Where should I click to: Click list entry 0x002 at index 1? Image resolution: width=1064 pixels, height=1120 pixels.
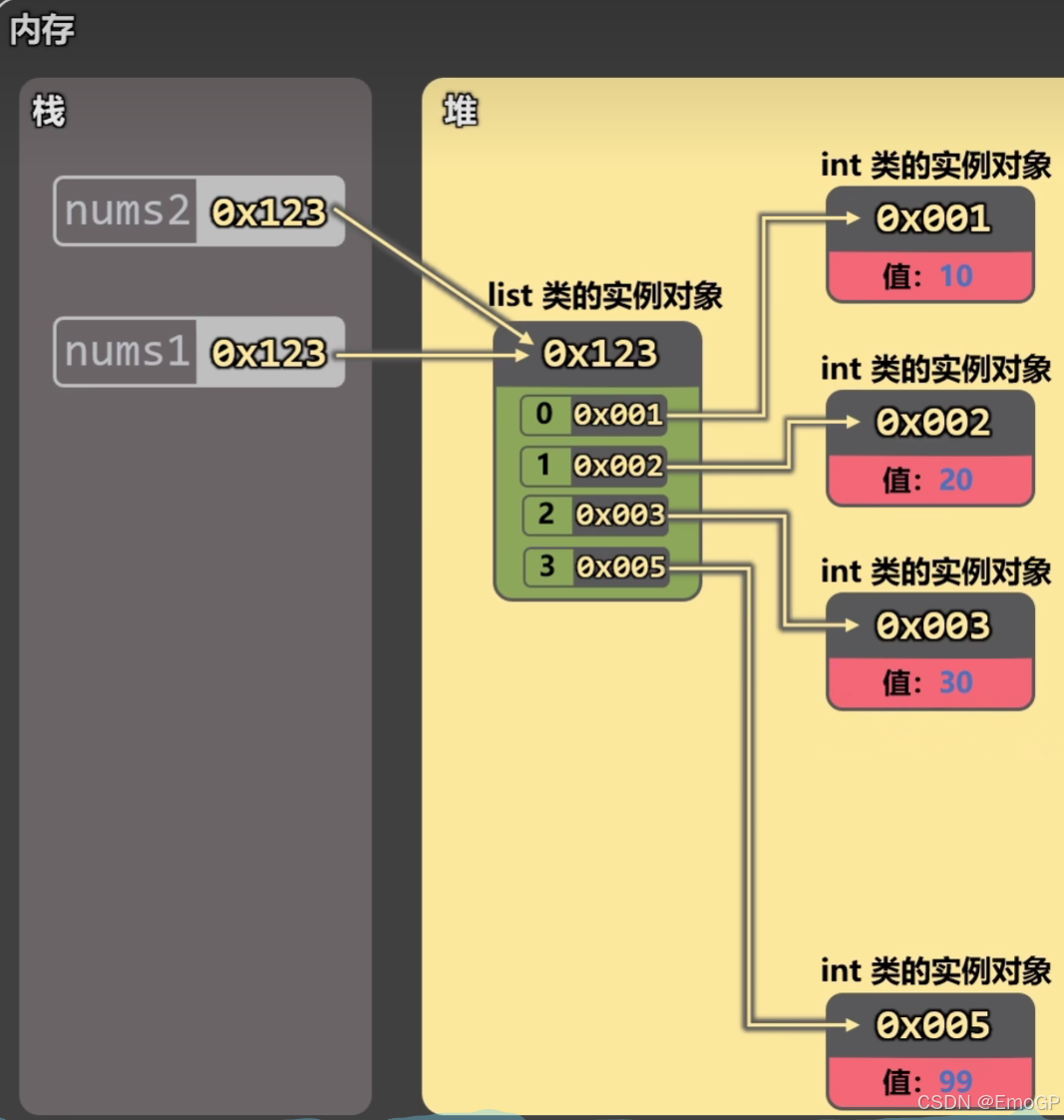(618, 466)
